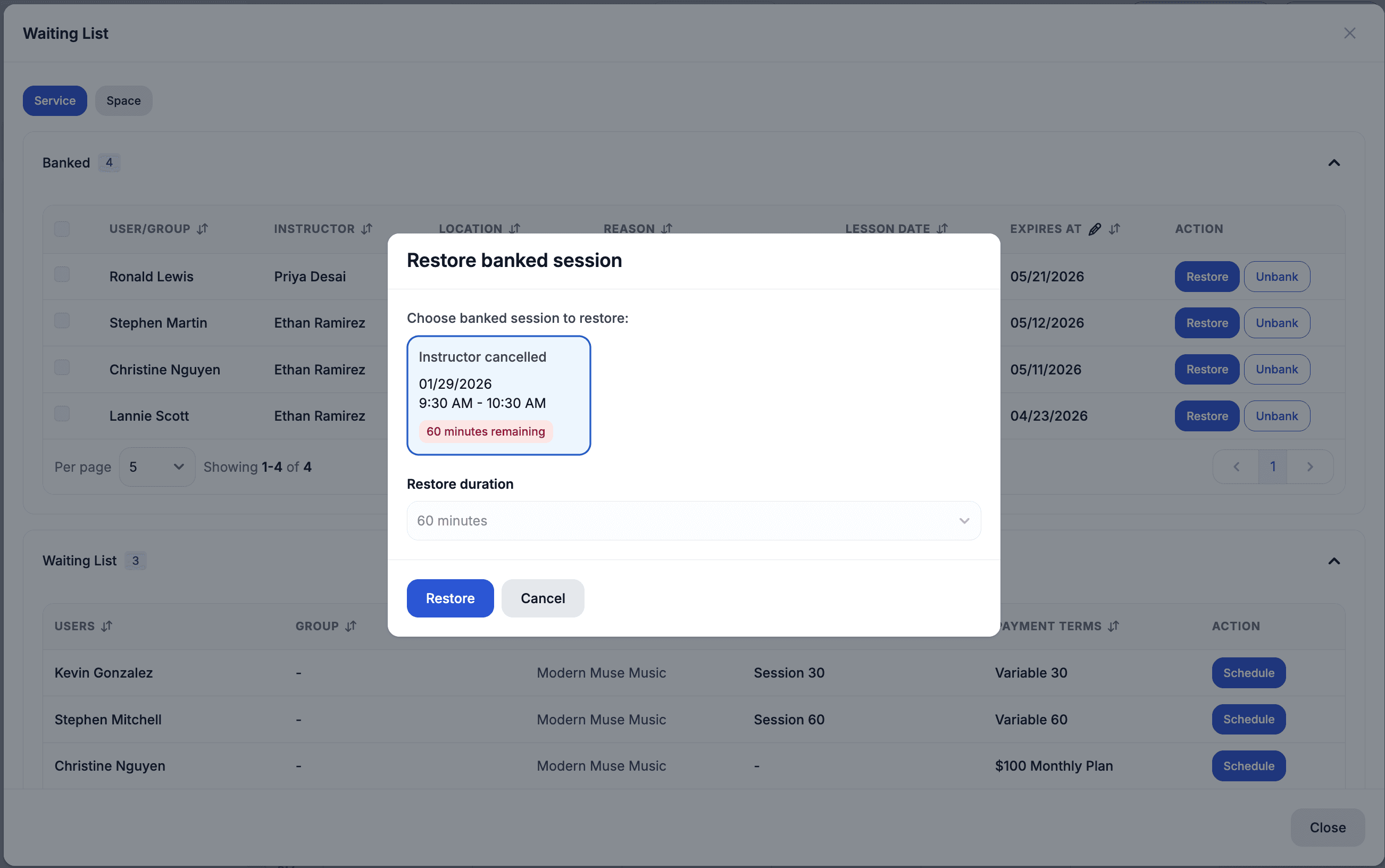Click Restore button in the dialog
The height and width of the screenshot is (868, 1385).
pos(450,598)
